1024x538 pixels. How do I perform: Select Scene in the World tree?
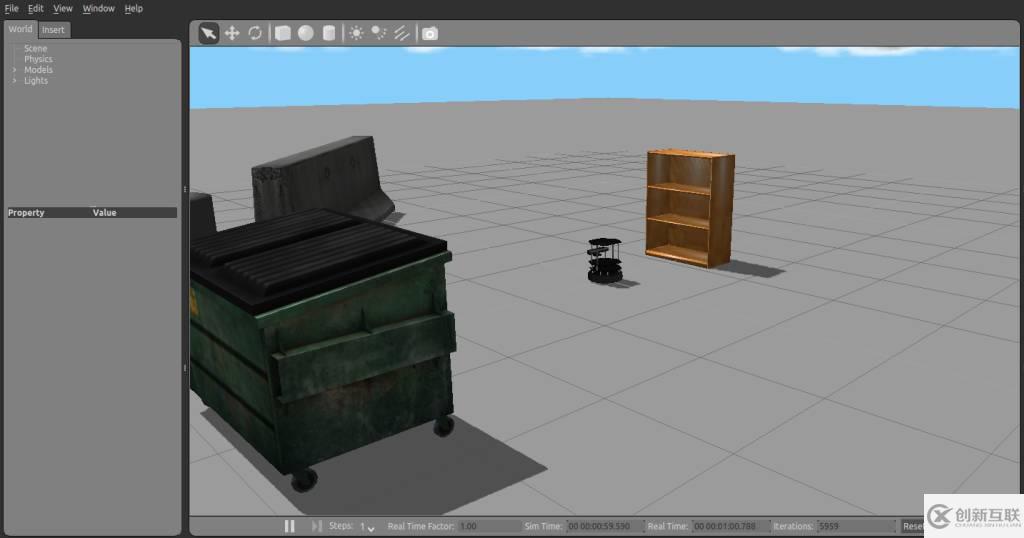(x=35, y=48)
